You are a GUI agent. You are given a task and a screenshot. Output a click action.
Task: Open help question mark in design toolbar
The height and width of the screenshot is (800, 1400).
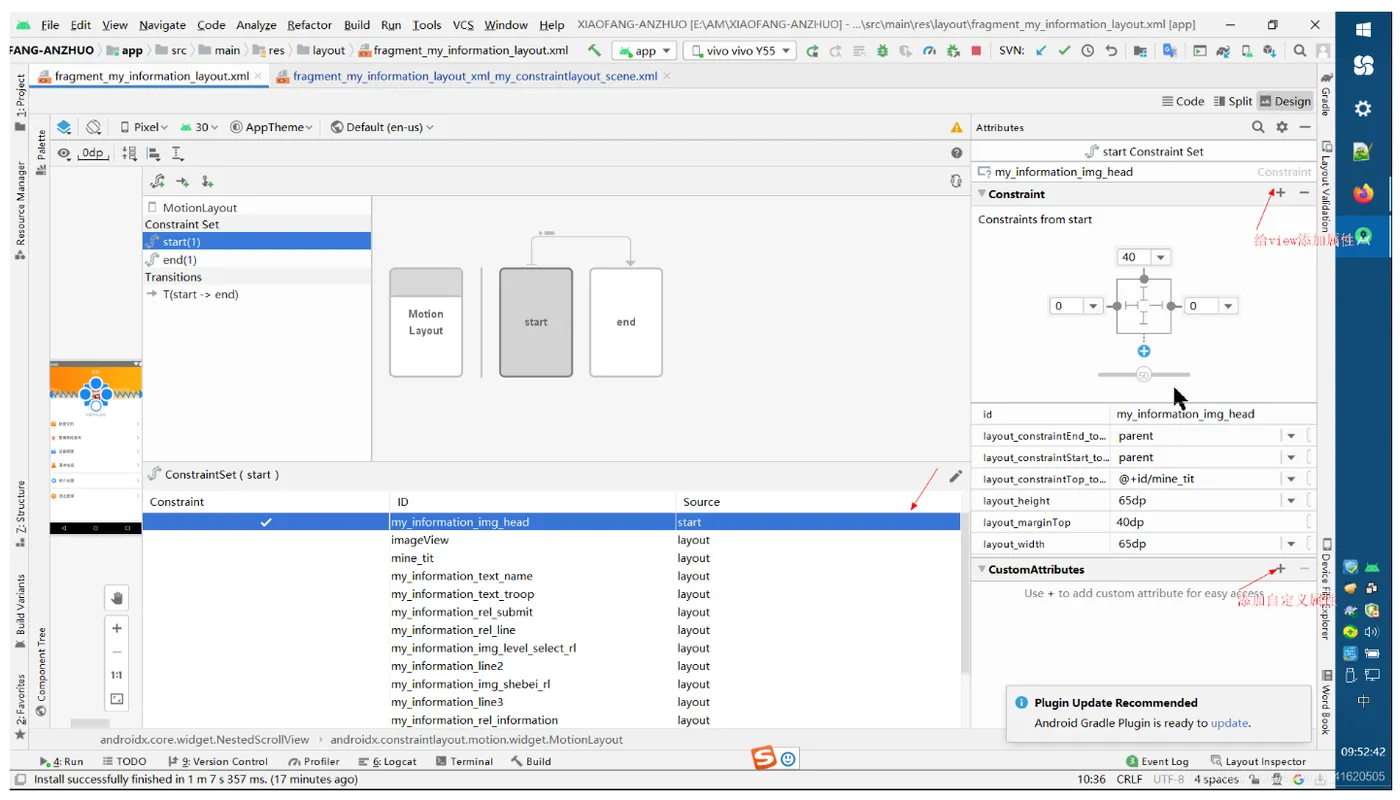957,153
